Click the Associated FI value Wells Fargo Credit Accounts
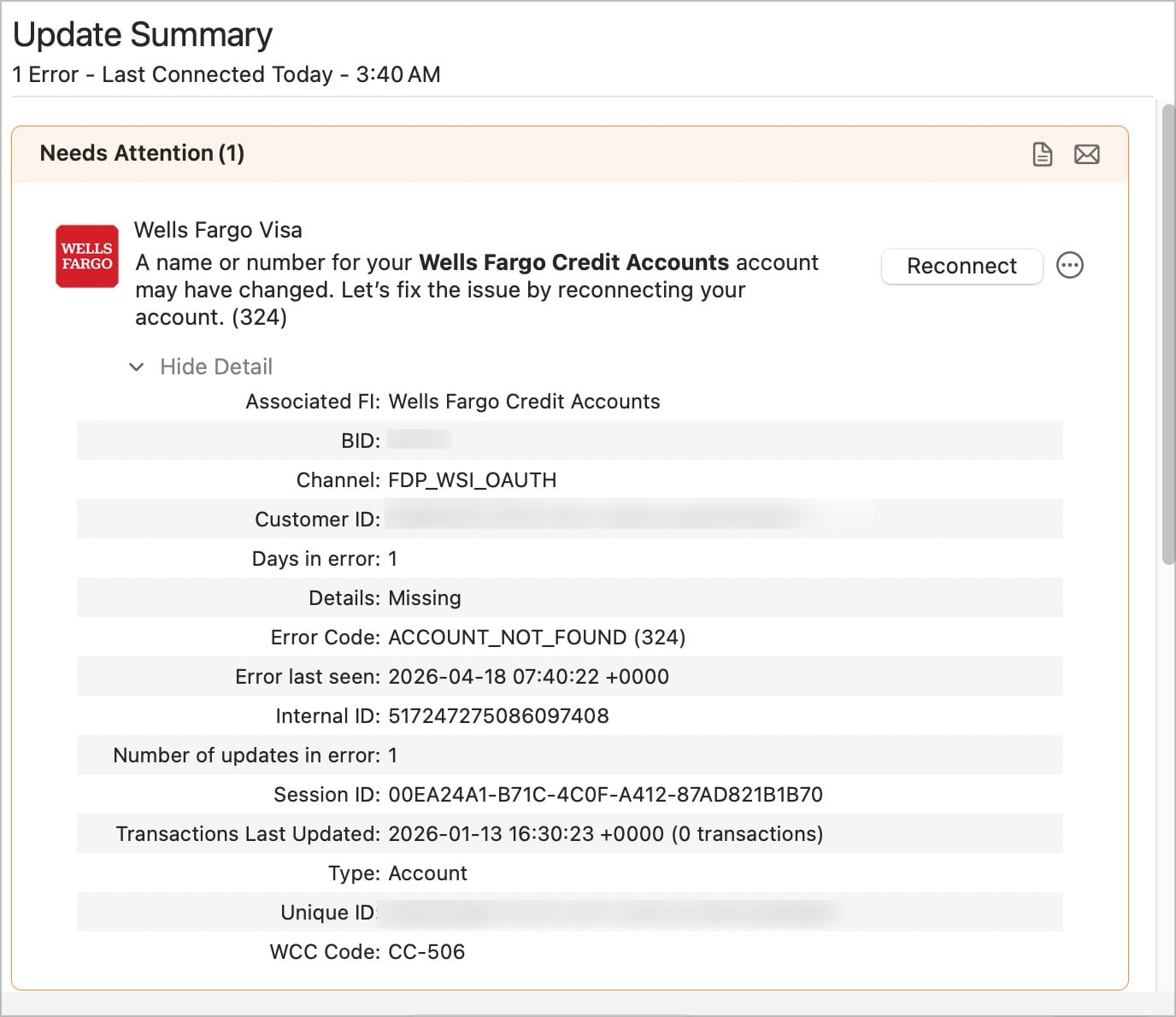 click(x=524, y=402)
